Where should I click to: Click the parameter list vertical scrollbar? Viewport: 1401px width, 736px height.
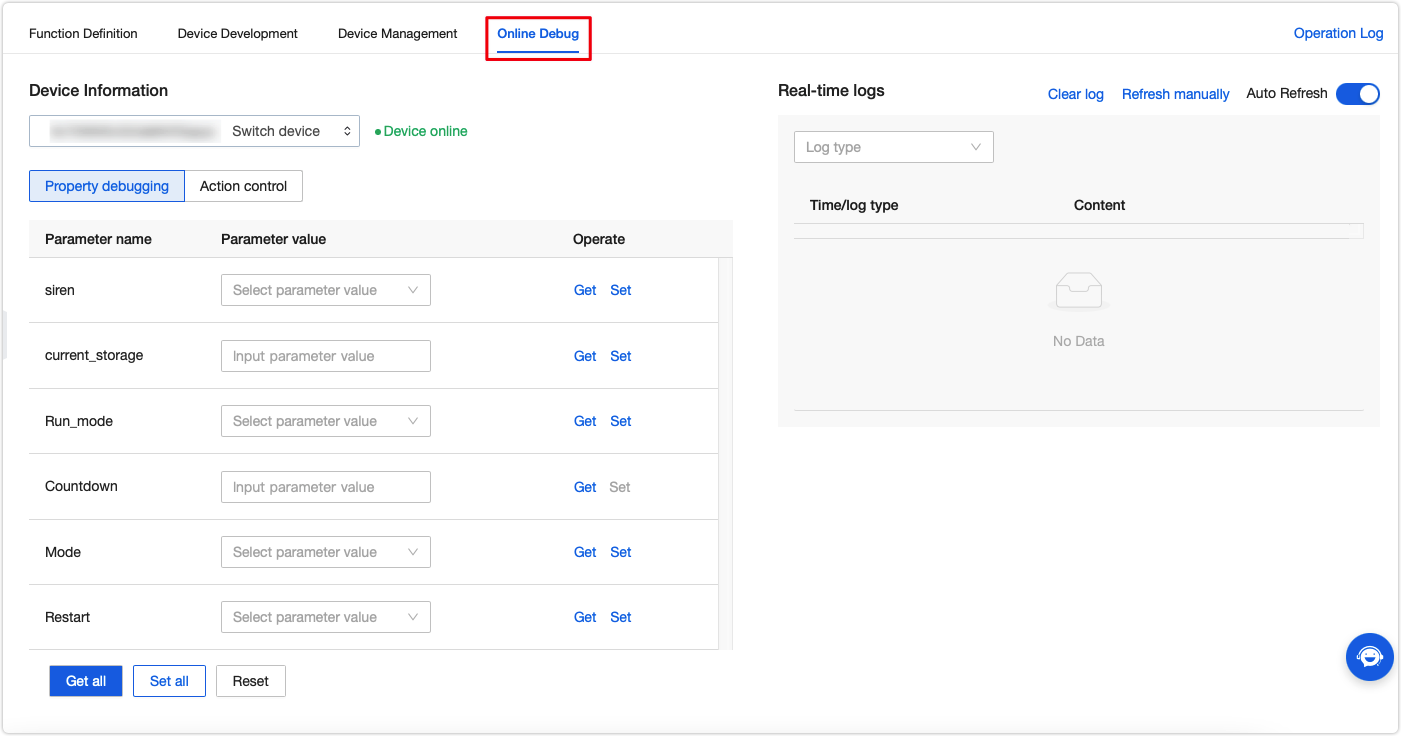coord(726,450)
